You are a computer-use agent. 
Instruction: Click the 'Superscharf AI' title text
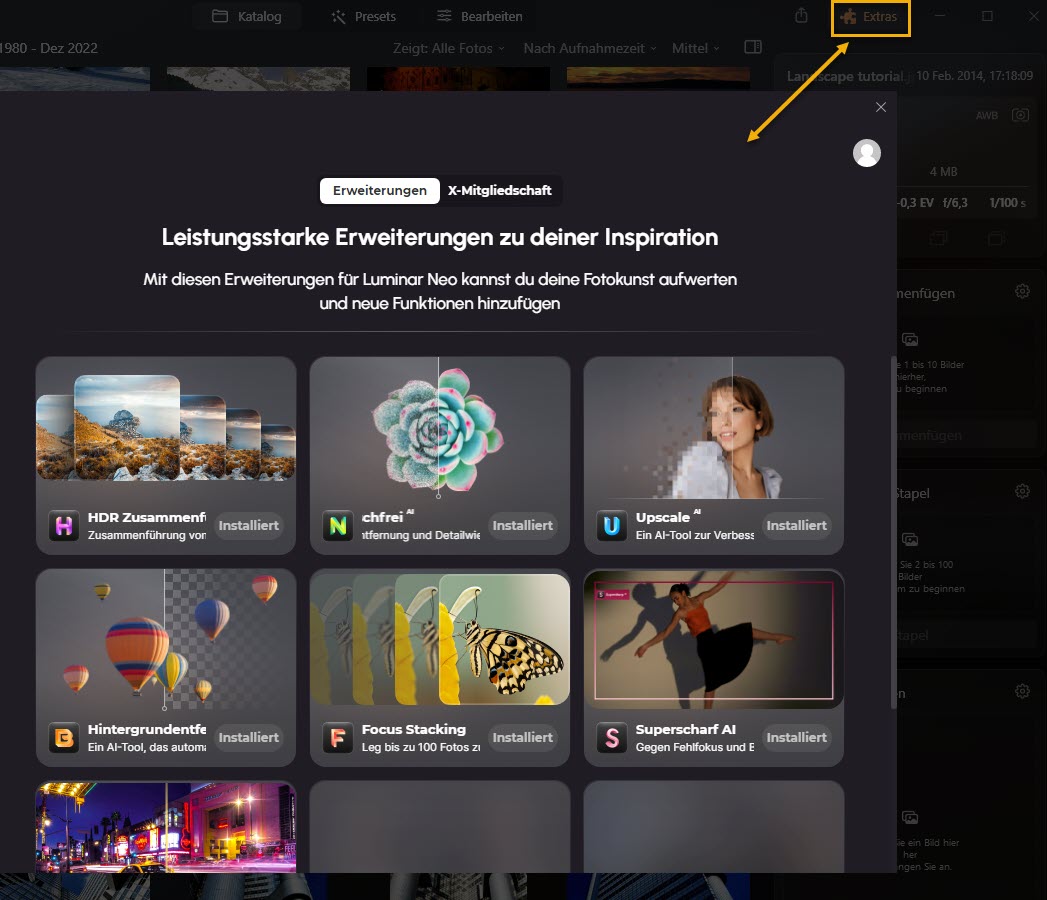685,730
